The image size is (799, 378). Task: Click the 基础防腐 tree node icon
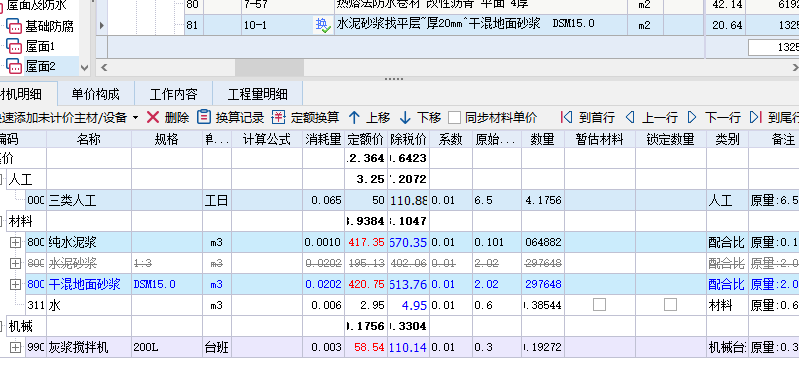(13, 26)
